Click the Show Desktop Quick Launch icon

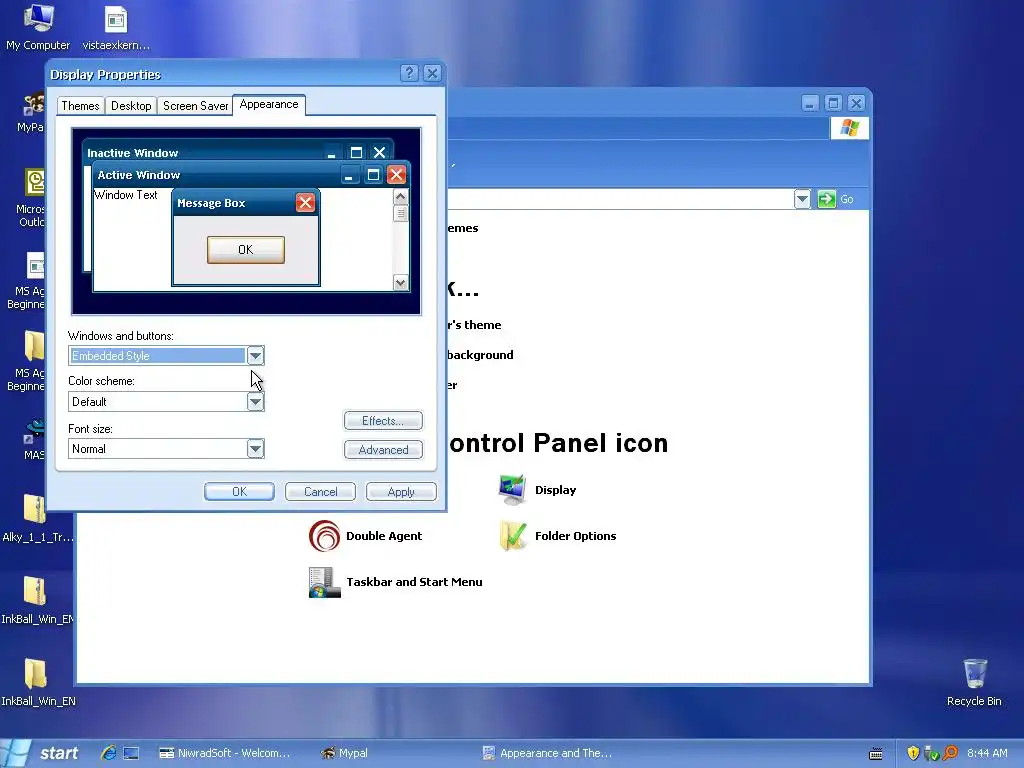(x=131, y=753)
